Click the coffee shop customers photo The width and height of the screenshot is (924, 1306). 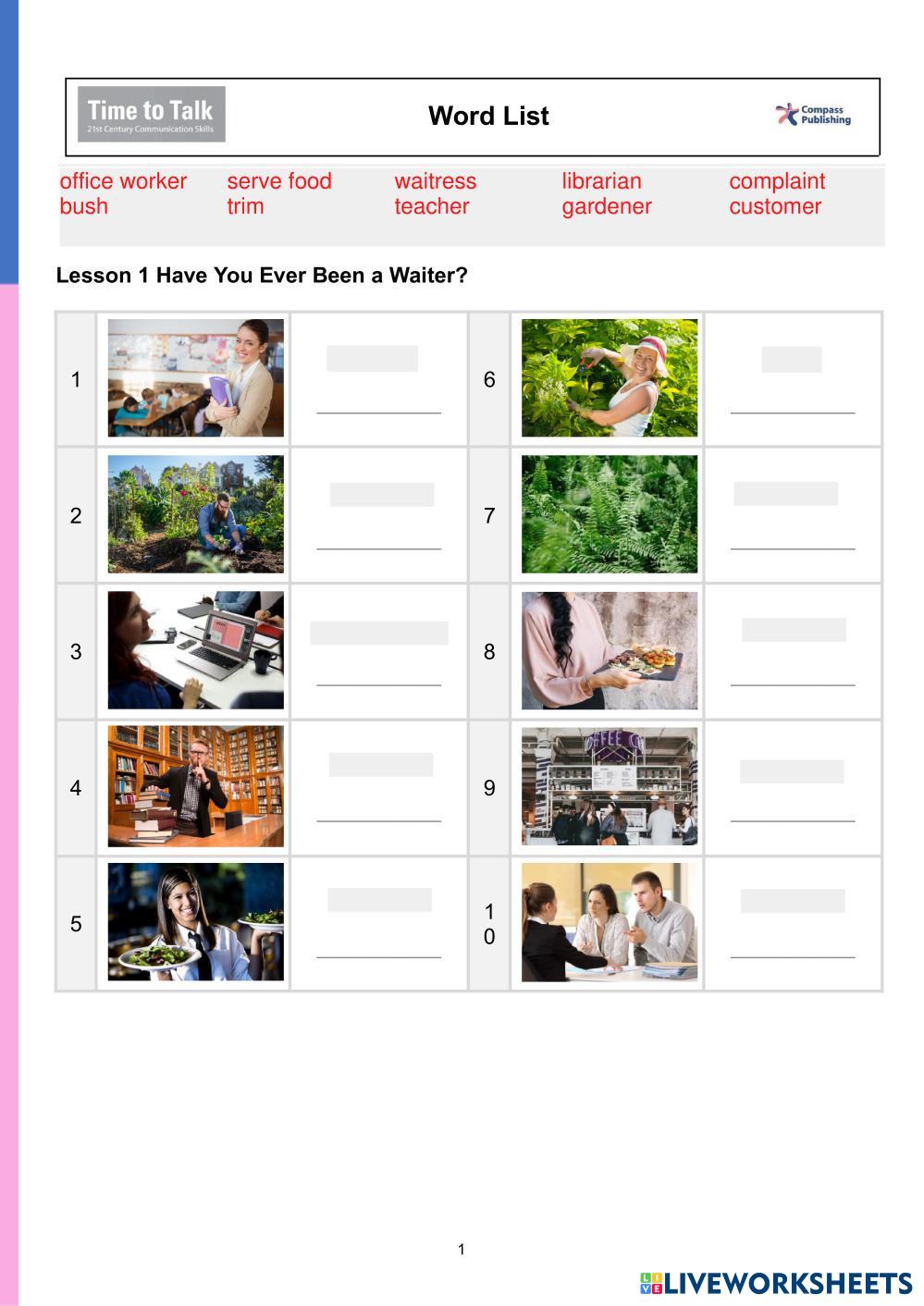(610, 786)
